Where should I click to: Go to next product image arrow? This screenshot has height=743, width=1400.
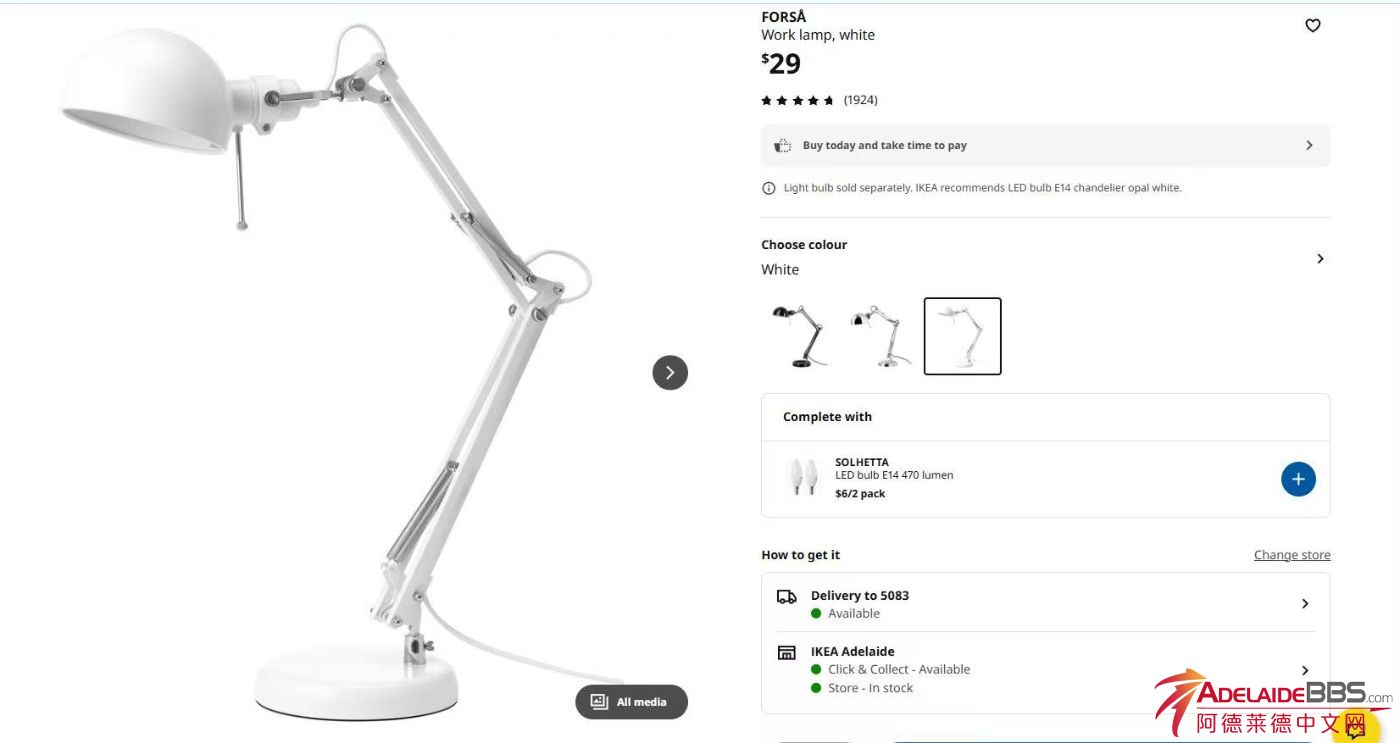[670, 373]
